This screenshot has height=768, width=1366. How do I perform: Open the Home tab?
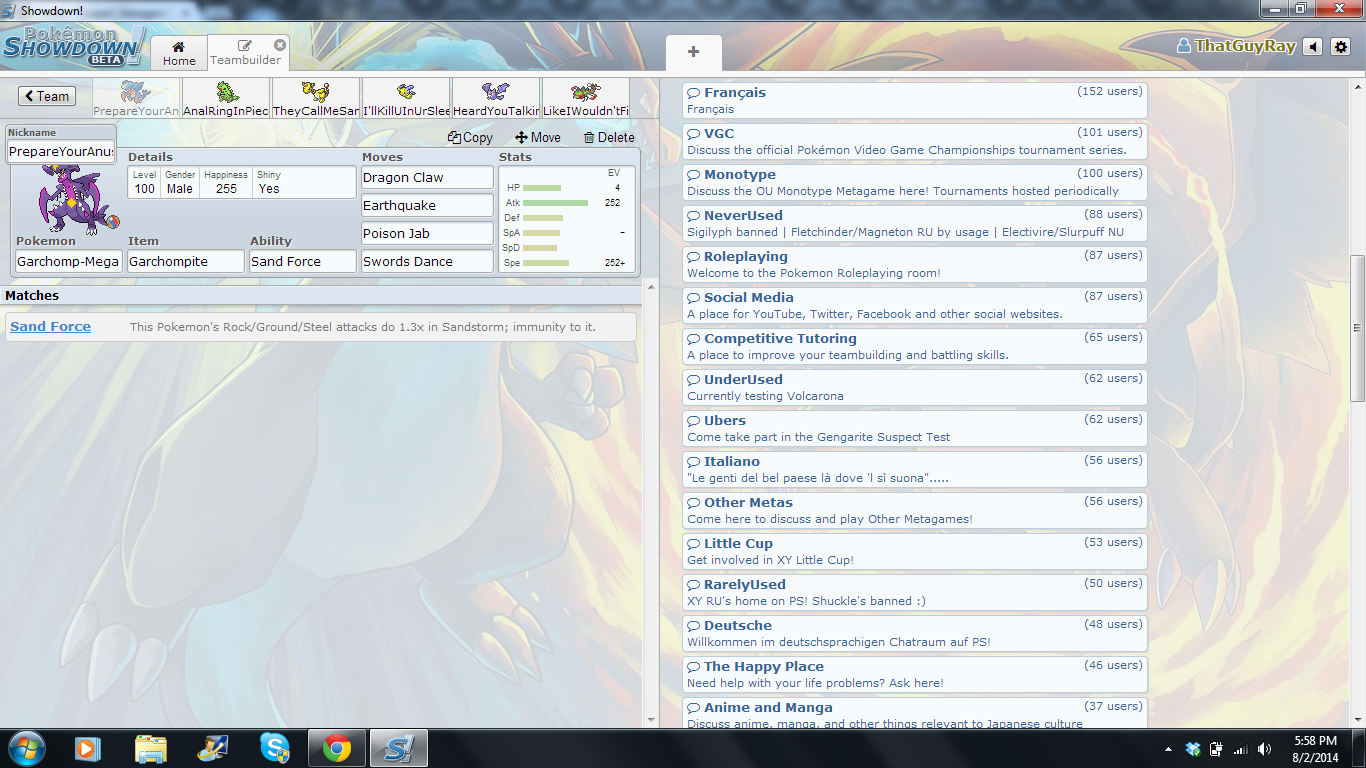click(179, 53)
